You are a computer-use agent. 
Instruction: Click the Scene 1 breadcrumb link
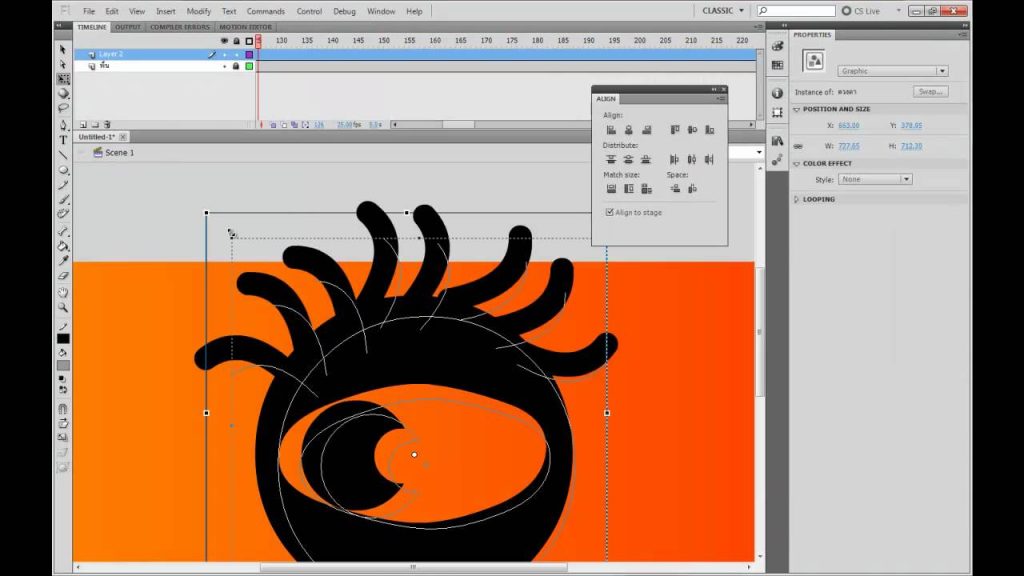click(x=120, y=152)
